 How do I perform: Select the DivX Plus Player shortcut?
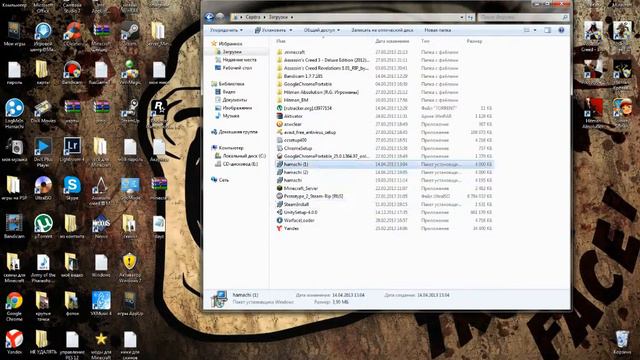click(x=43, y=152)
